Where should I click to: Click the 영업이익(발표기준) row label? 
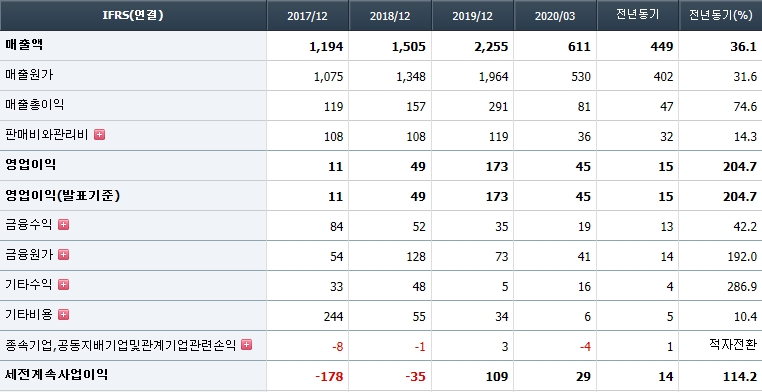[x=63, y=195]
